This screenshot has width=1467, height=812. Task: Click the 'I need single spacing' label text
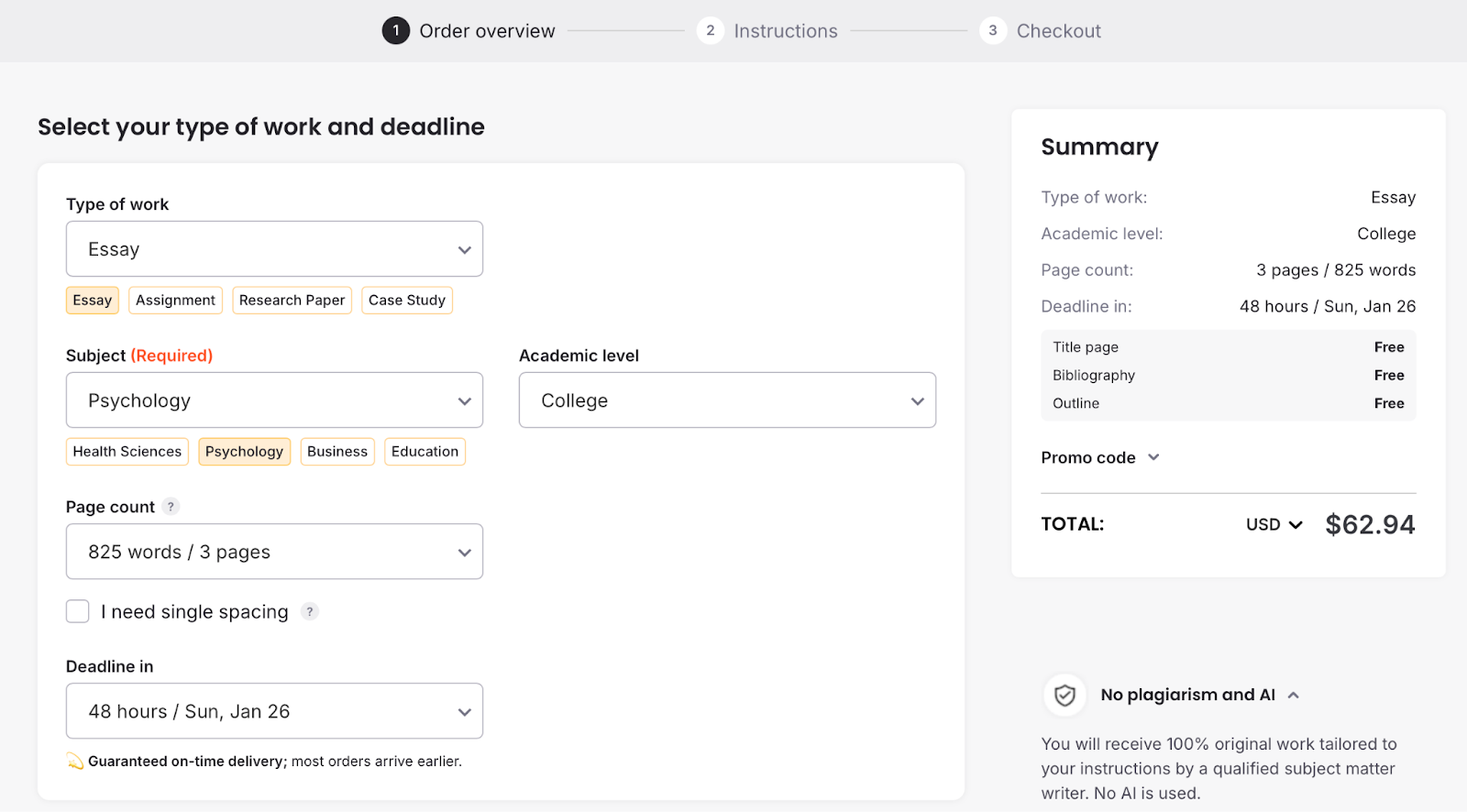point(194,612)
